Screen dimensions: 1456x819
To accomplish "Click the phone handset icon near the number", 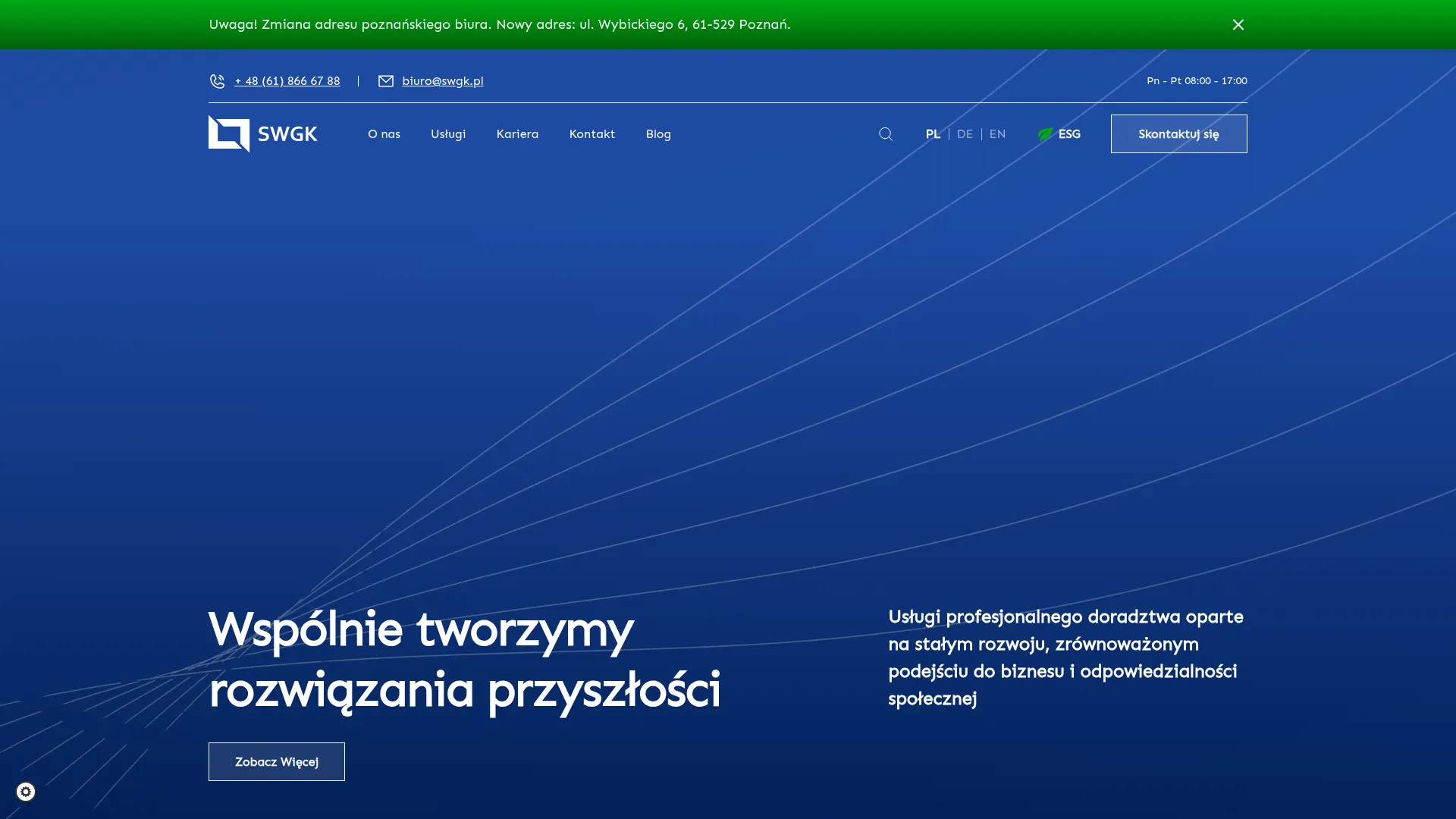I will pos(218,81).
